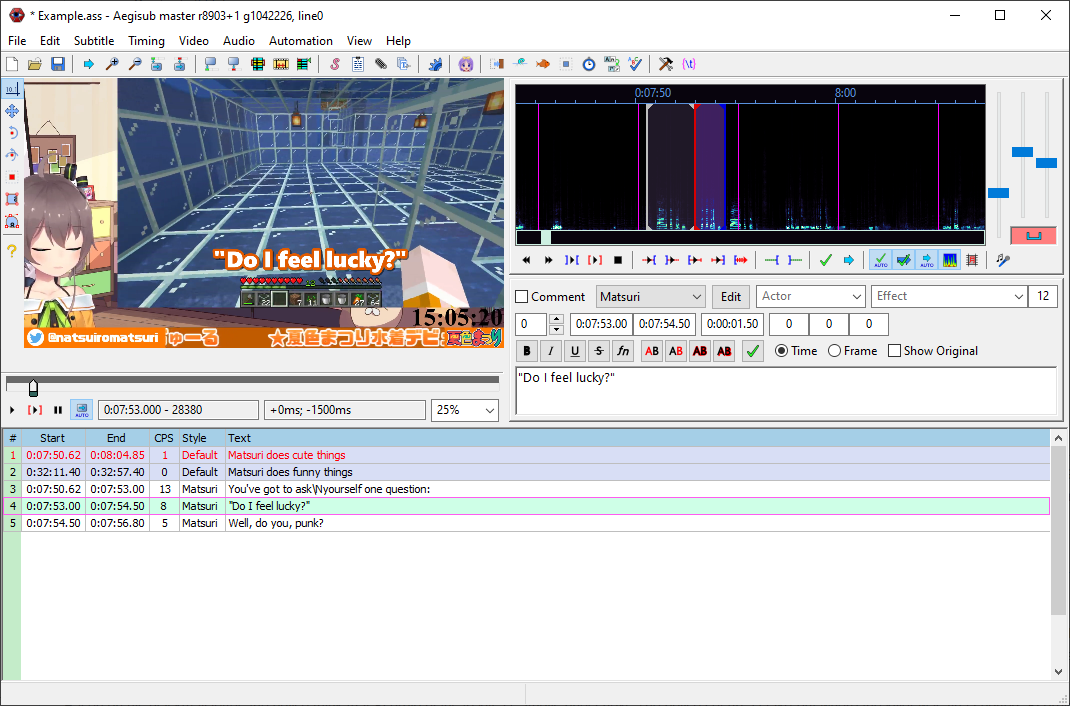The height and width of the screenshot is (706, 1070).
Task: Open the Video menu
Action: click(x=194, y=41)
